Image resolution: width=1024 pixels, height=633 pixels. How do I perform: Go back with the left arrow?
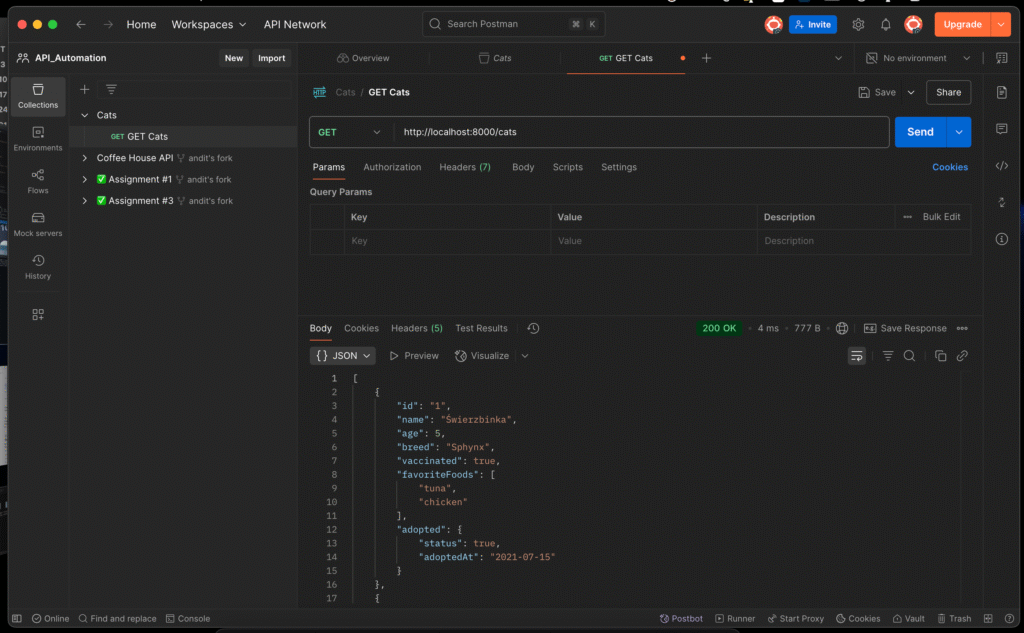[80, 24]
